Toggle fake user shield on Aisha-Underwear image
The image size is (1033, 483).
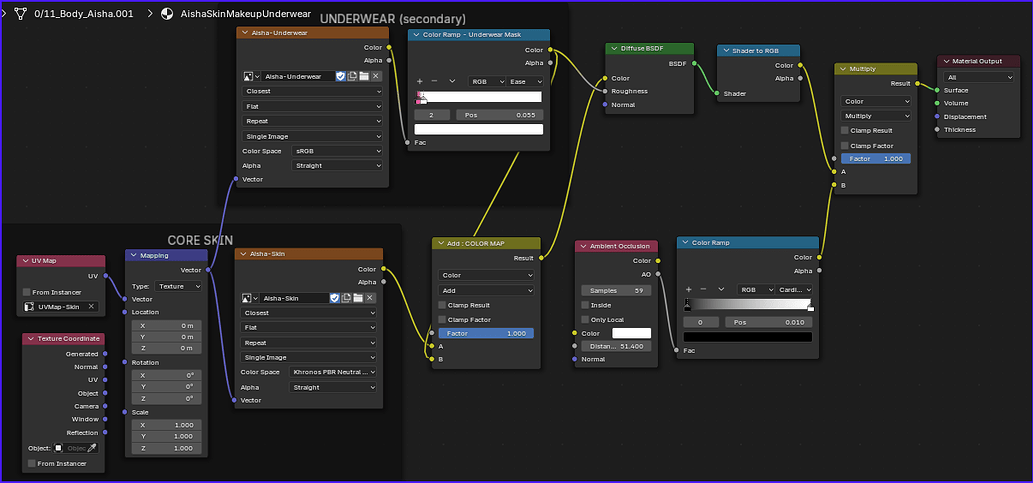click(341, 76)
